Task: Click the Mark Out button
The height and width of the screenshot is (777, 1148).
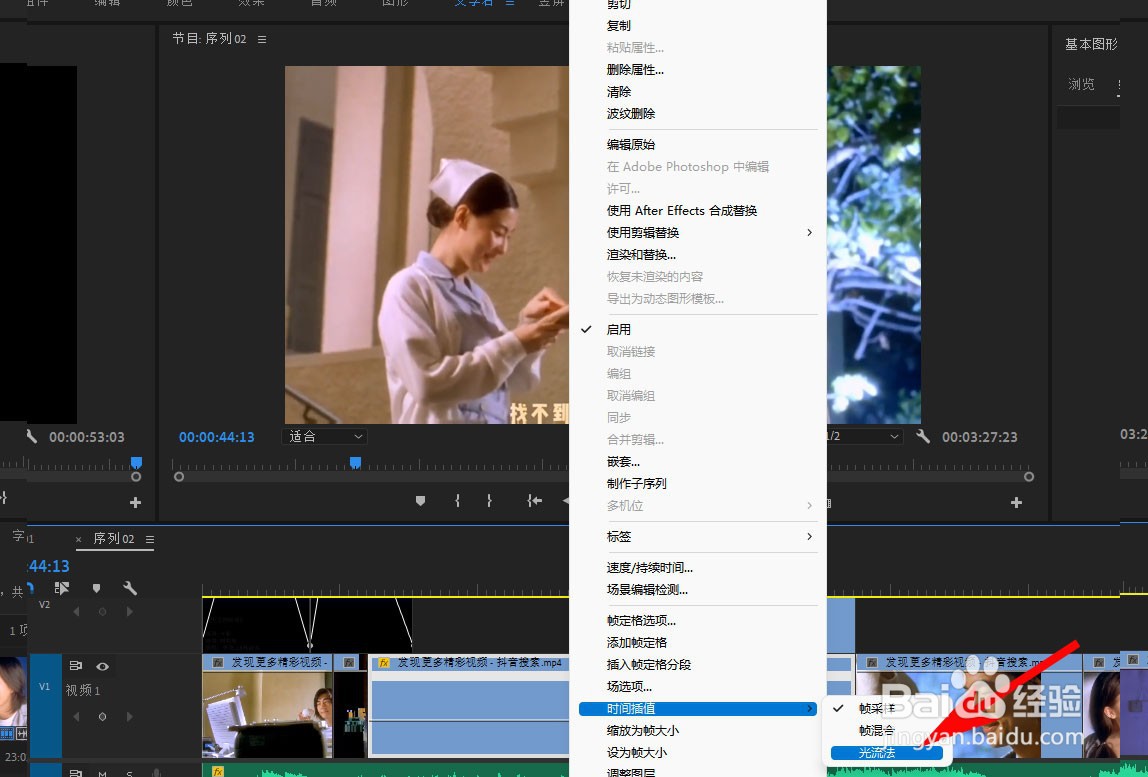Action: (x=489, y=501)
